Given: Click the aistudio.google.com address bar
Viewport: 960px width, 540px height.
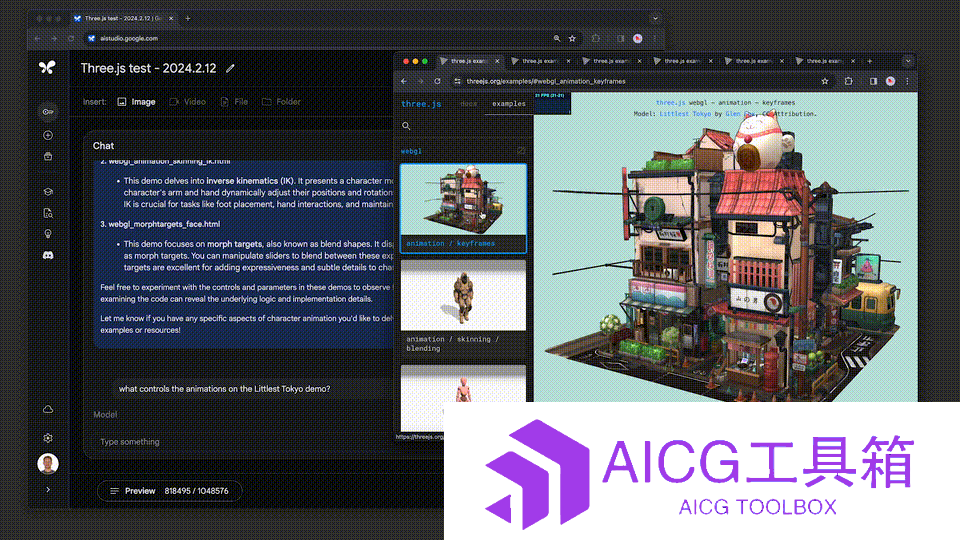Looking at the screenshot, I should pyautogui.click(x=318, y=38).
